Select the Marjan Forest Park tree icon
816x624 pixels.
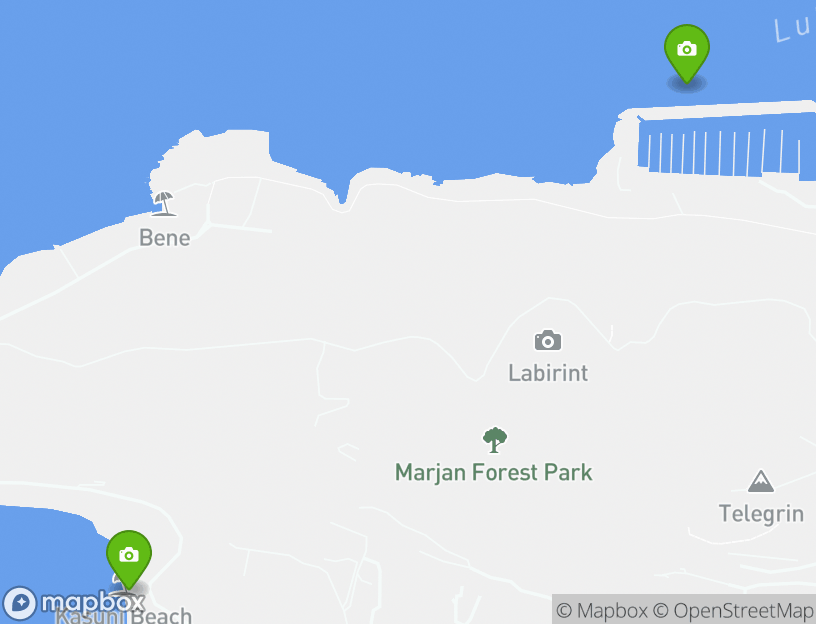494,440
